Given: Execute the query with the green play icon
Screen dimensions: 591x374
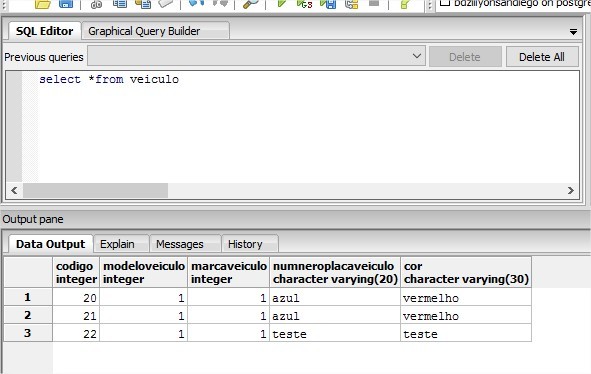Looking at the screenshot, I should (x=282, y=3).
